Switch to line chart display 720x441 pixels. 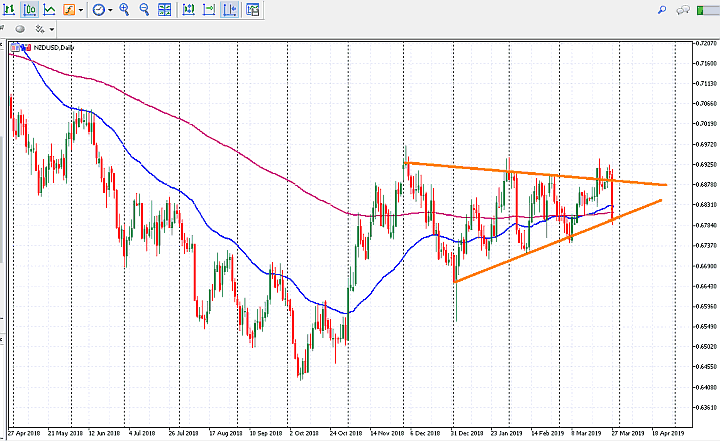coord(48,10)
